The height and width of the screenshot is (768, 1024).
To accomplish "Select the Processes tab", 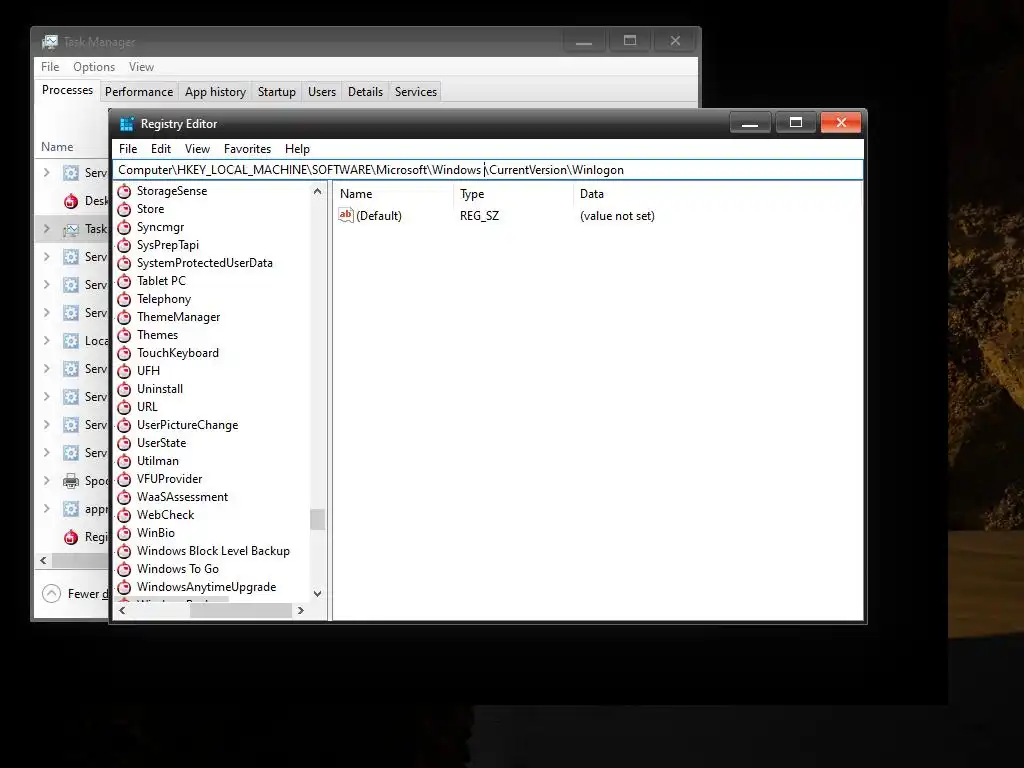I will [x=67, y=90].
